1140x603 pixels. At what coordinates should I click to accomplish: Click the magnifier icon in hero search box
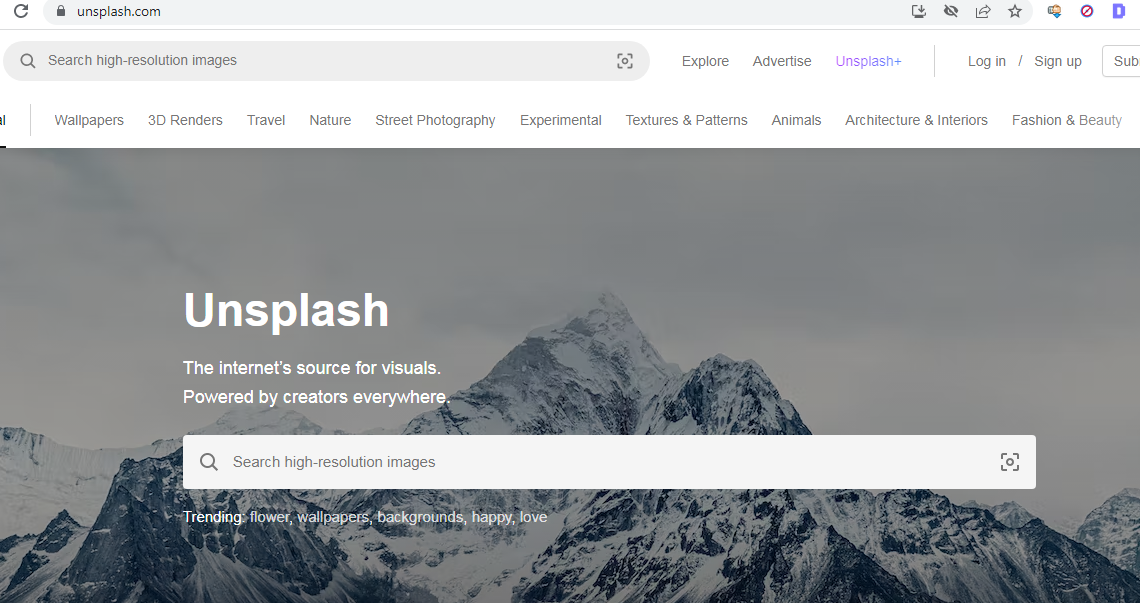click(209, 462)
